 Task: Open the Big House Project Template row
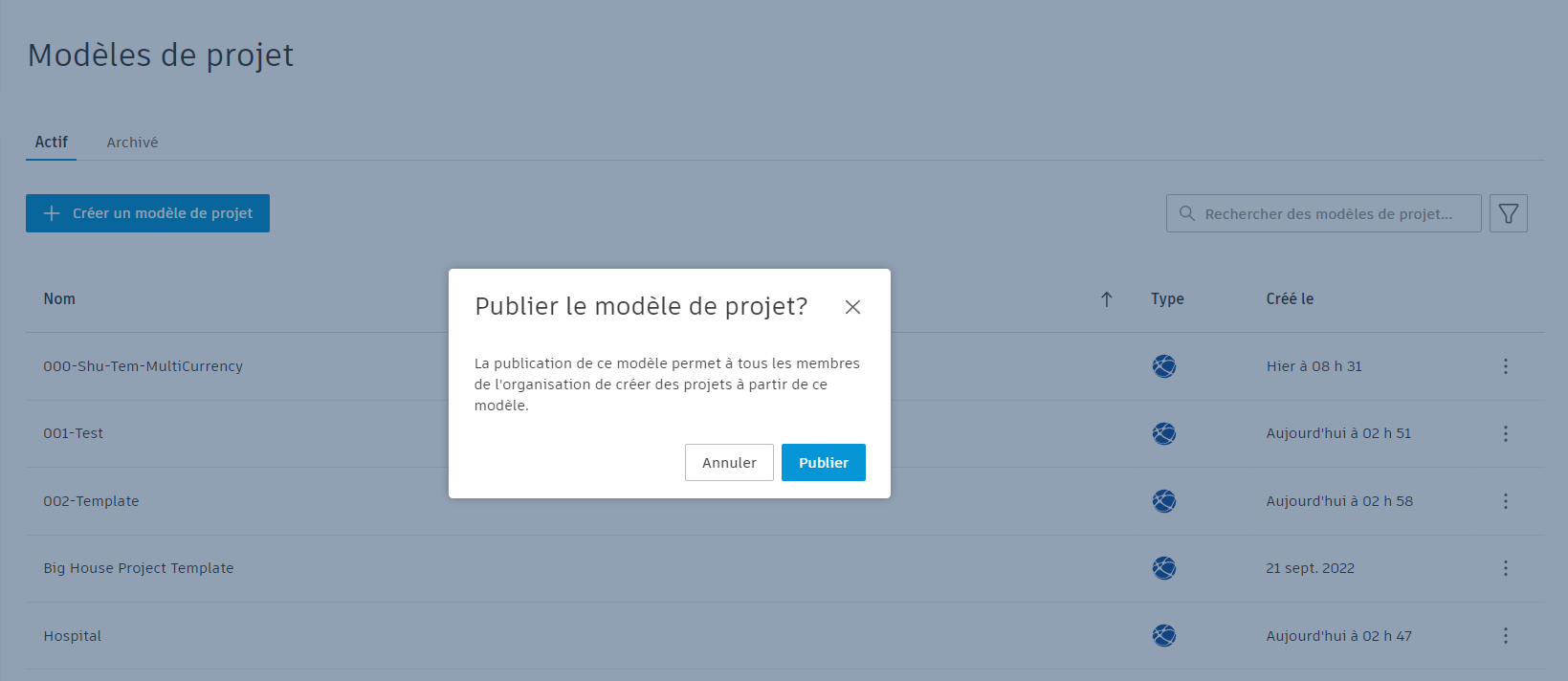784,568
